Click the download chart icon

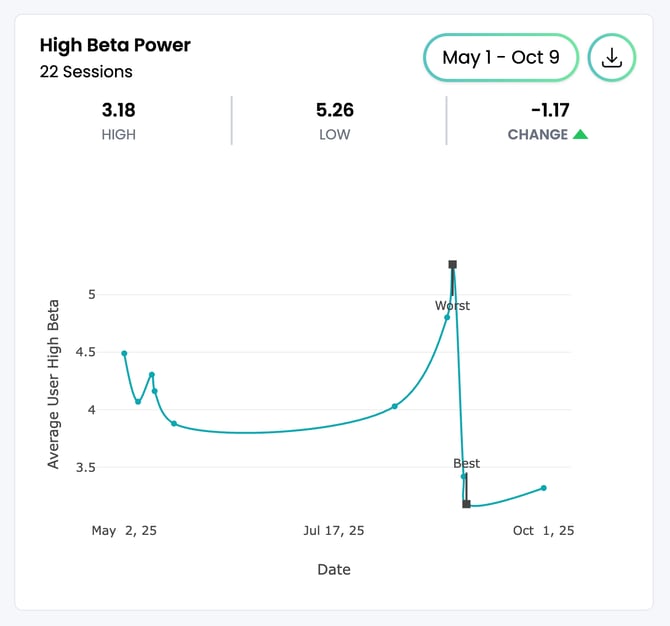(x=611, y=58)
